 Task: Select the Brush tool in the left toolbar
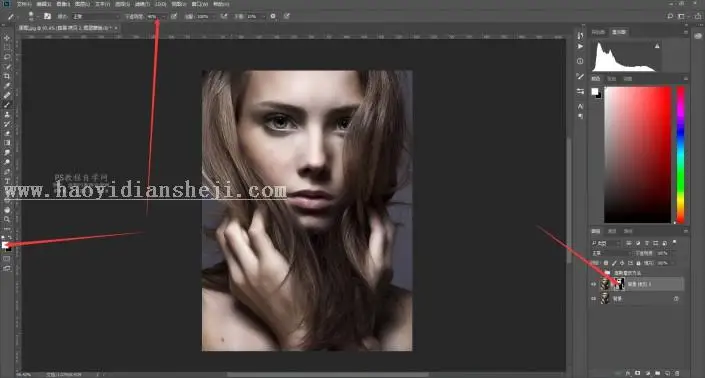[7, 105]
